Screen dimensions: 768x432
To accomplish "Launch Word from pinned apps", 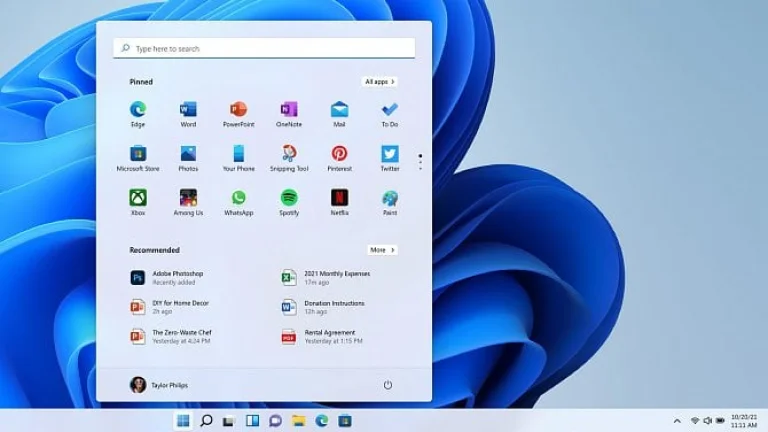I will click(x=188, y=114).
